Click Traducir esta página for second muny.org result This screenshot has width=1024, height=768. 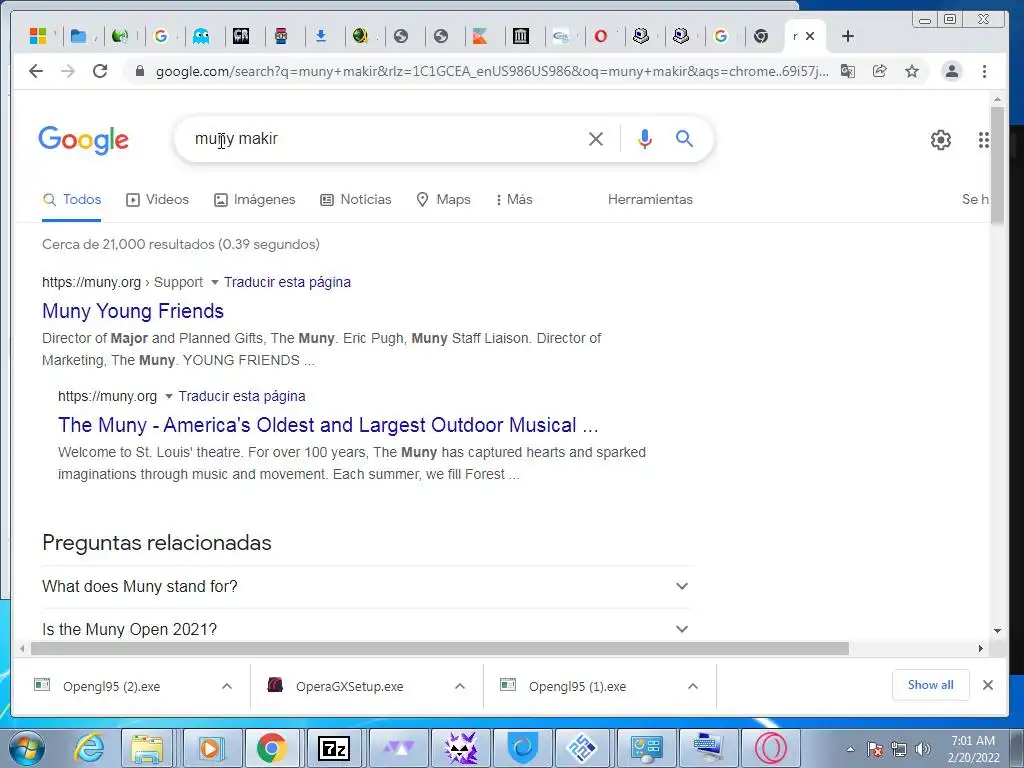click(x=242, y=396)
